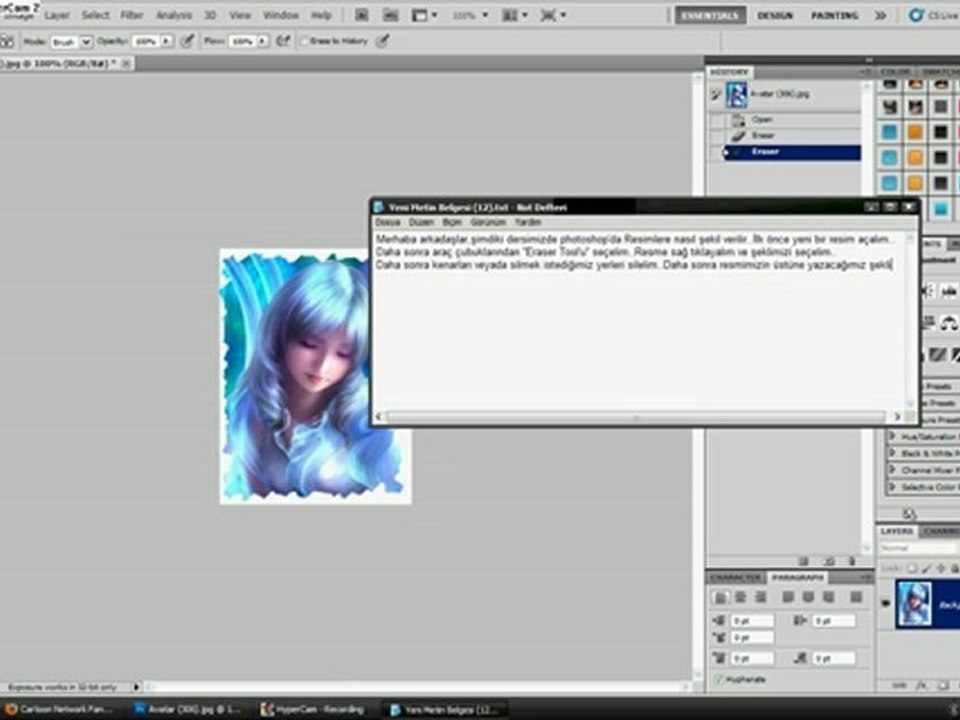
Task: Open Yardım menu in Notepad
Action: [528, 222]
